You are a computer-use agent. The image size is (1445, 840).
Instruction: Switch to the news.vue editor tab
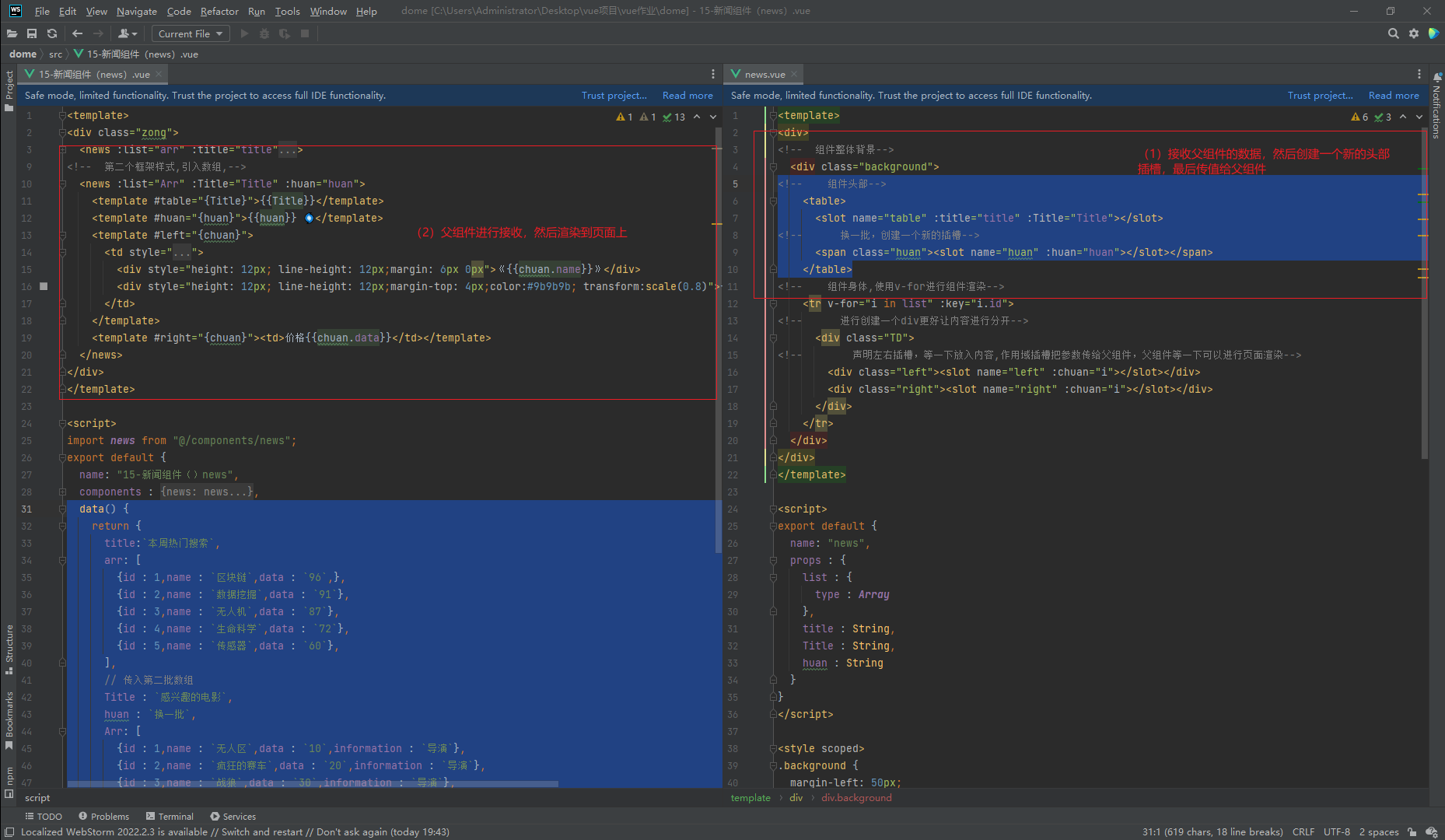(764, 75)
